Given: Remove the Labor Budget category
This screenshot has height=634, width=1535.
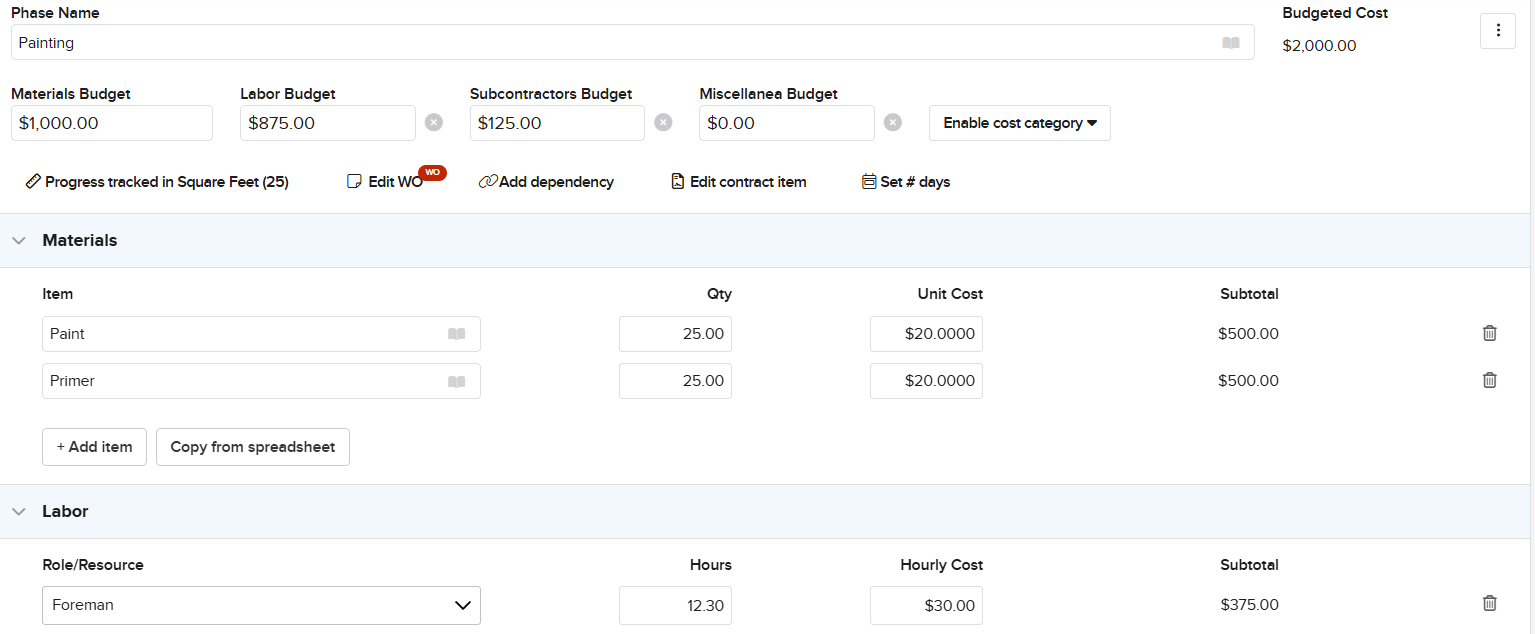Looking at the screenshot, I should click(x=433, y=122).
